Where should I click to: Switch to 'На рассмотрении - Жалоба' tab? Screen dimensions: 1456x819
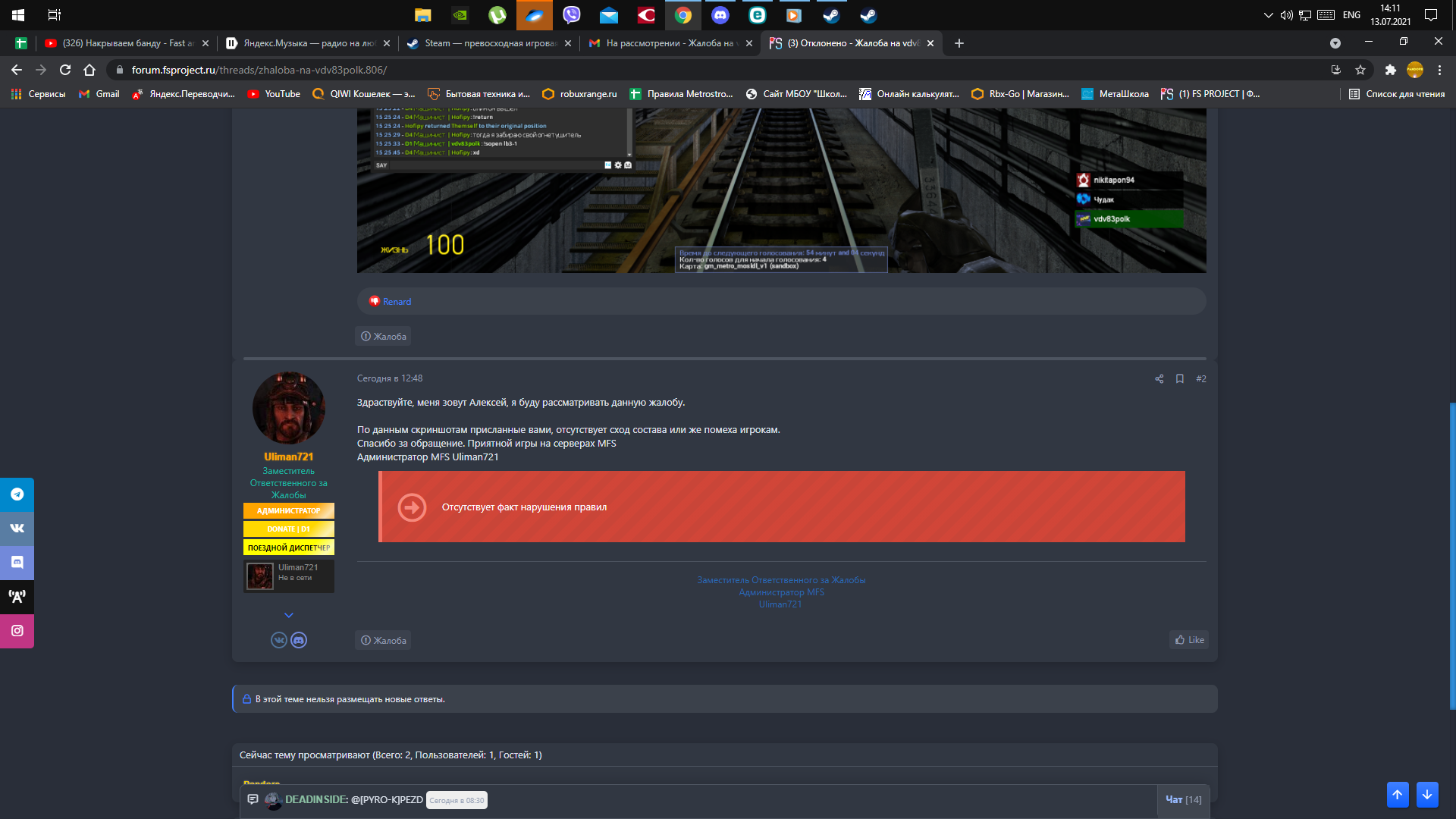[670, 43]
